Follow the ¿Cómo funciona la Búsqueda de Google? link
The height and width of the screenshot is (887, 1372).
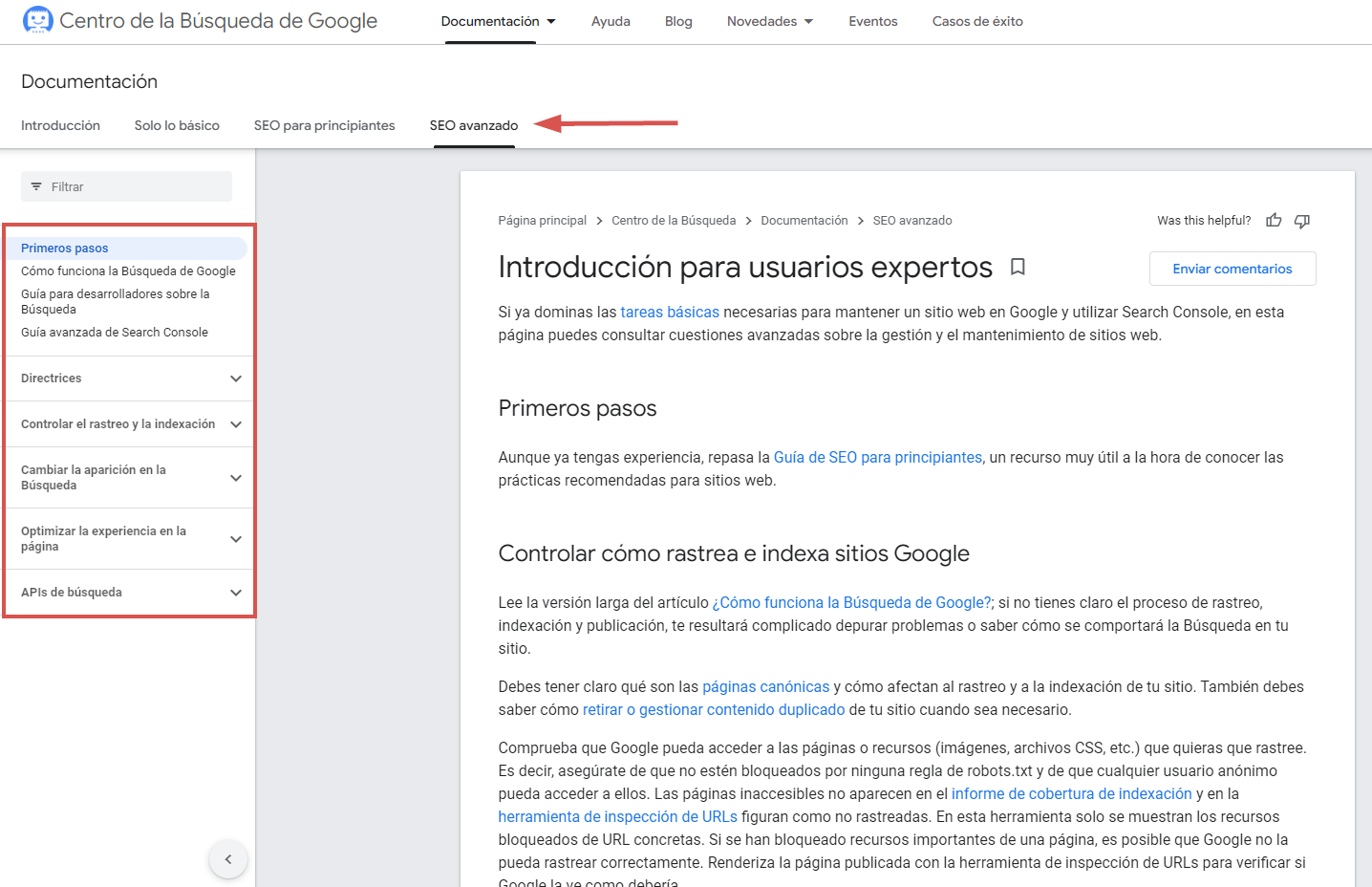pyautogui.click(x=852, y=602)
